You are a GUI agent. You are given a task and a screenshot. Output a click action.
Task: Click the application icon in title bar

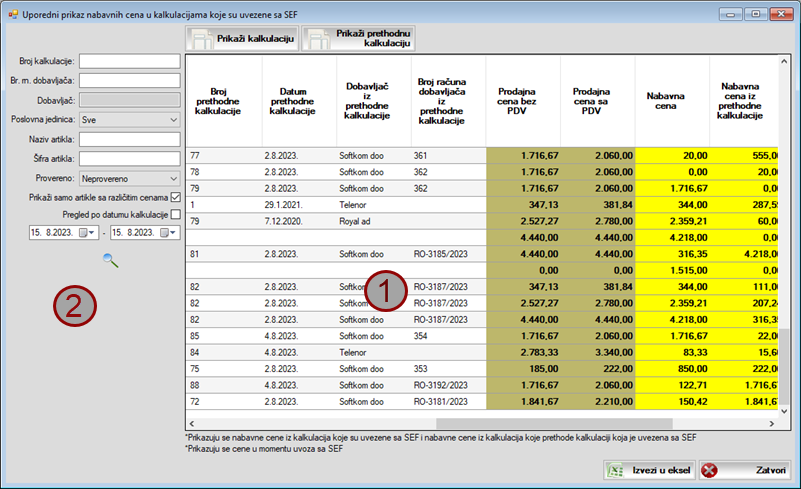click(x=13, y=14)
